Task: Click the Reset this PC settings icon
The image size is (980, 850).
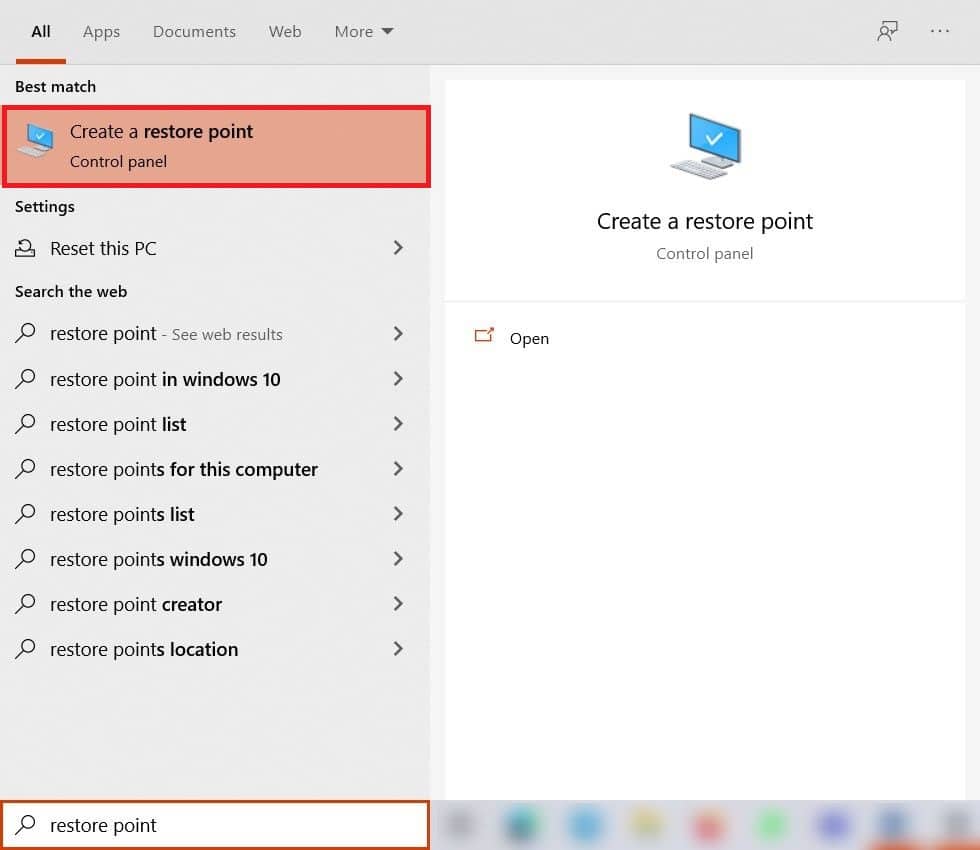Action: point(25,248)
